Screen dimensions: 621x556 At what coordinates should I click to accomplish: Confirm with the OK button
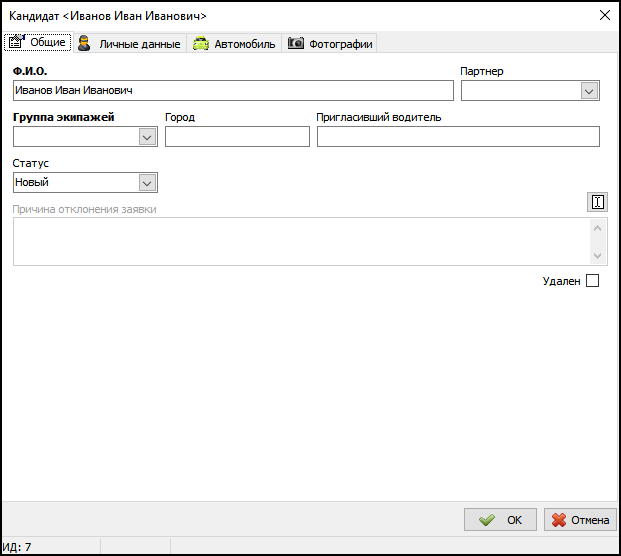500,520
